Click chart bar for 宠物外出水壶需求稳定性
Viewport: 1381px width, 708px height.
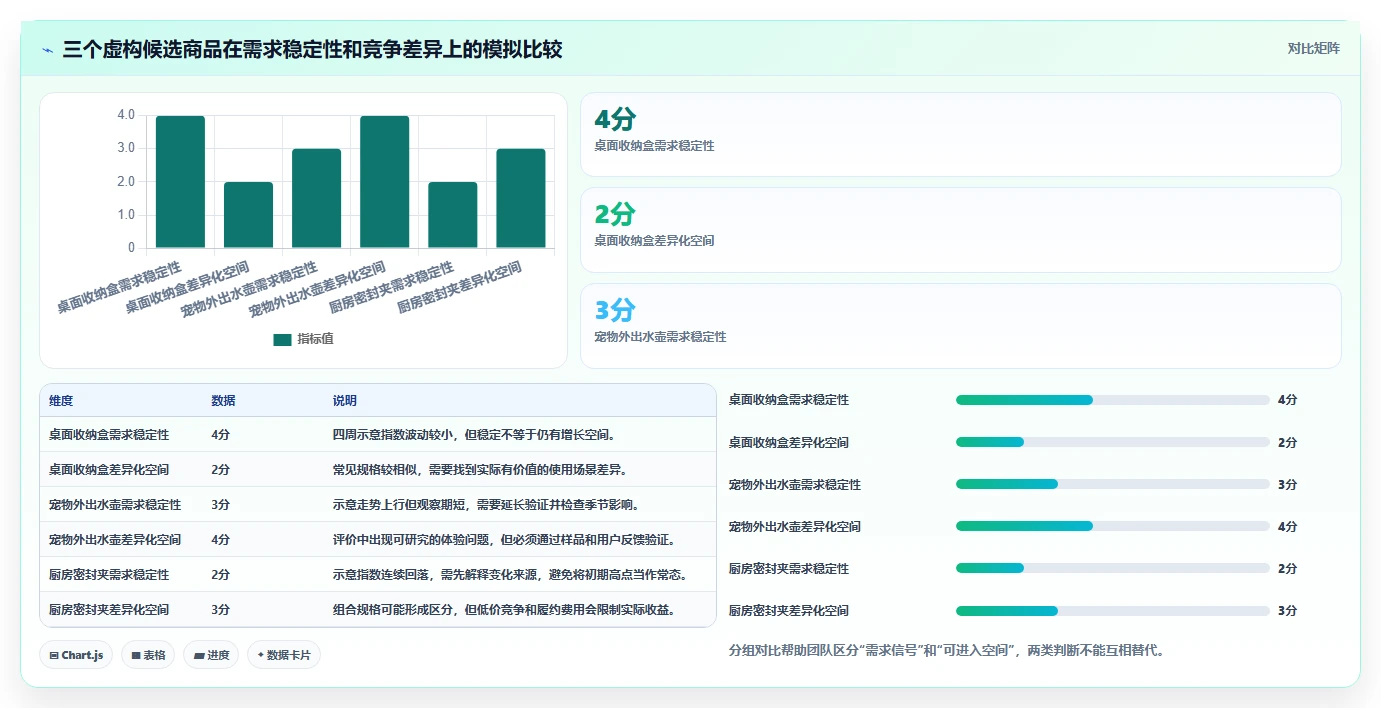pyautogui.click(x=316, y=198)
